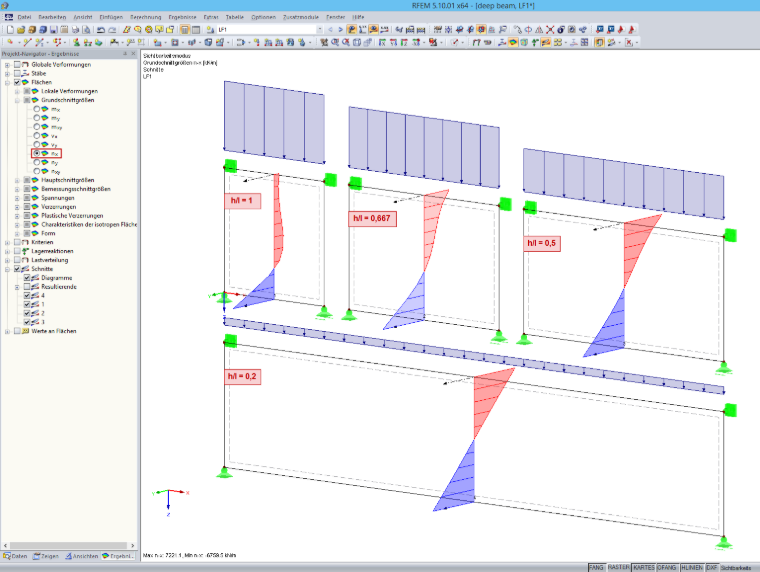This screenshot has height=572, width=760.
Task: Open the Berechnung menu
Action: [x=145, y=17]
